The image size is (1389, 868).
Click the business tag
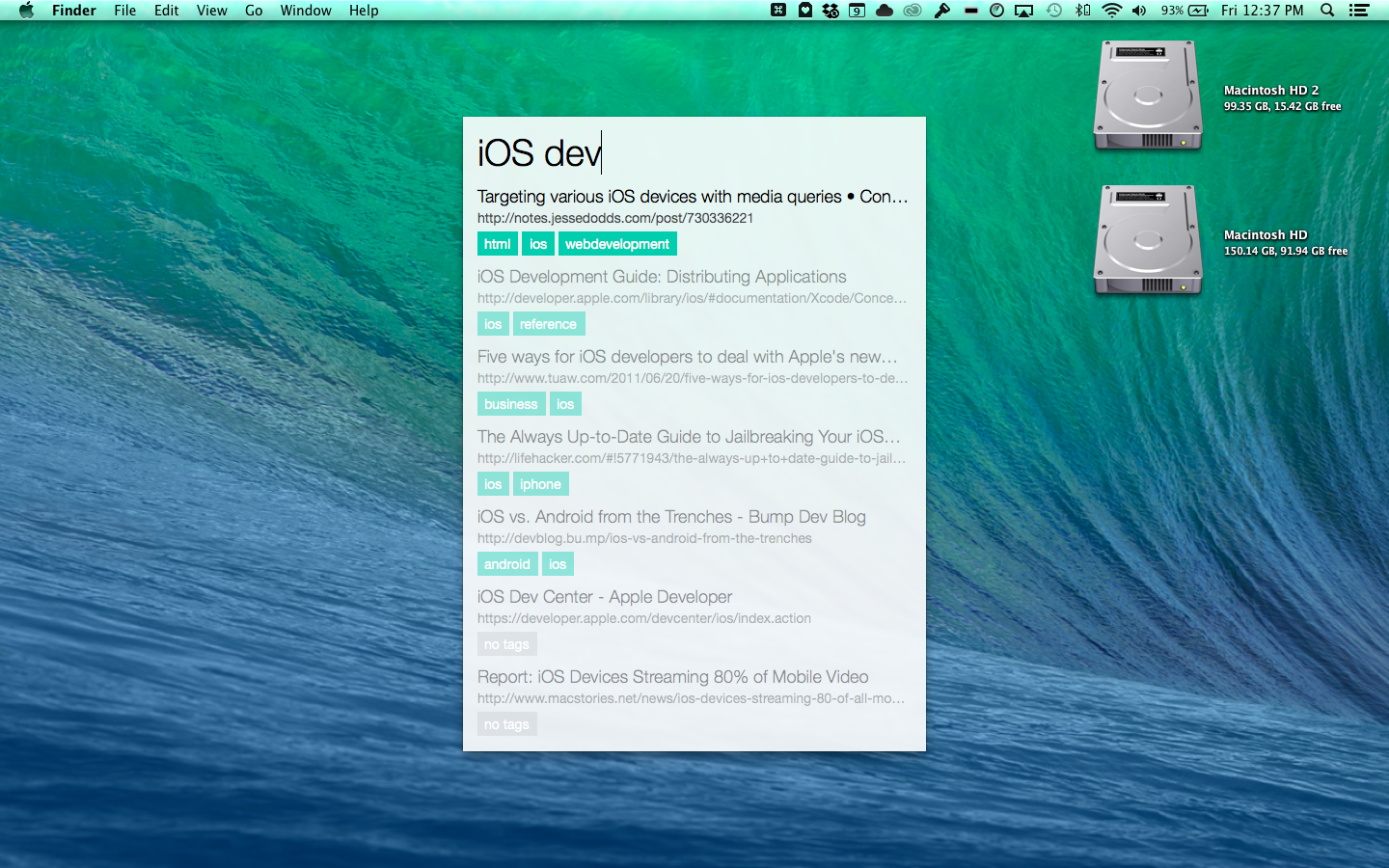point(511,404)
